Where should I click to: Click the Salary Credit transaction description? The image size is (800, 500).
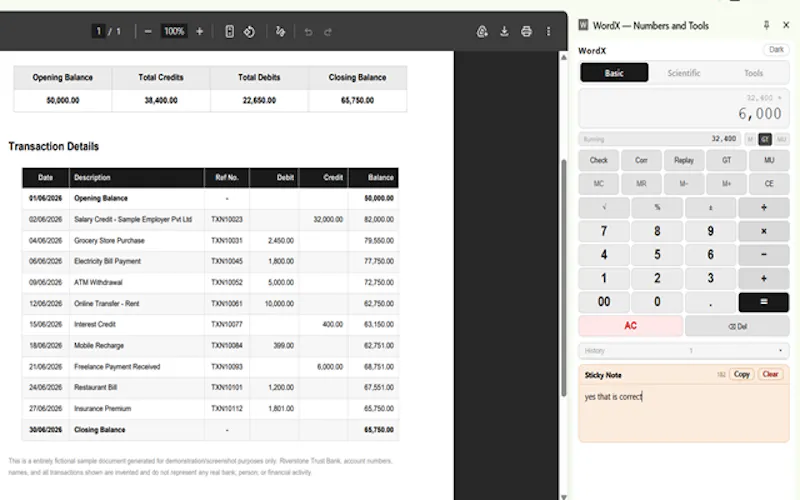click(133, 219)
